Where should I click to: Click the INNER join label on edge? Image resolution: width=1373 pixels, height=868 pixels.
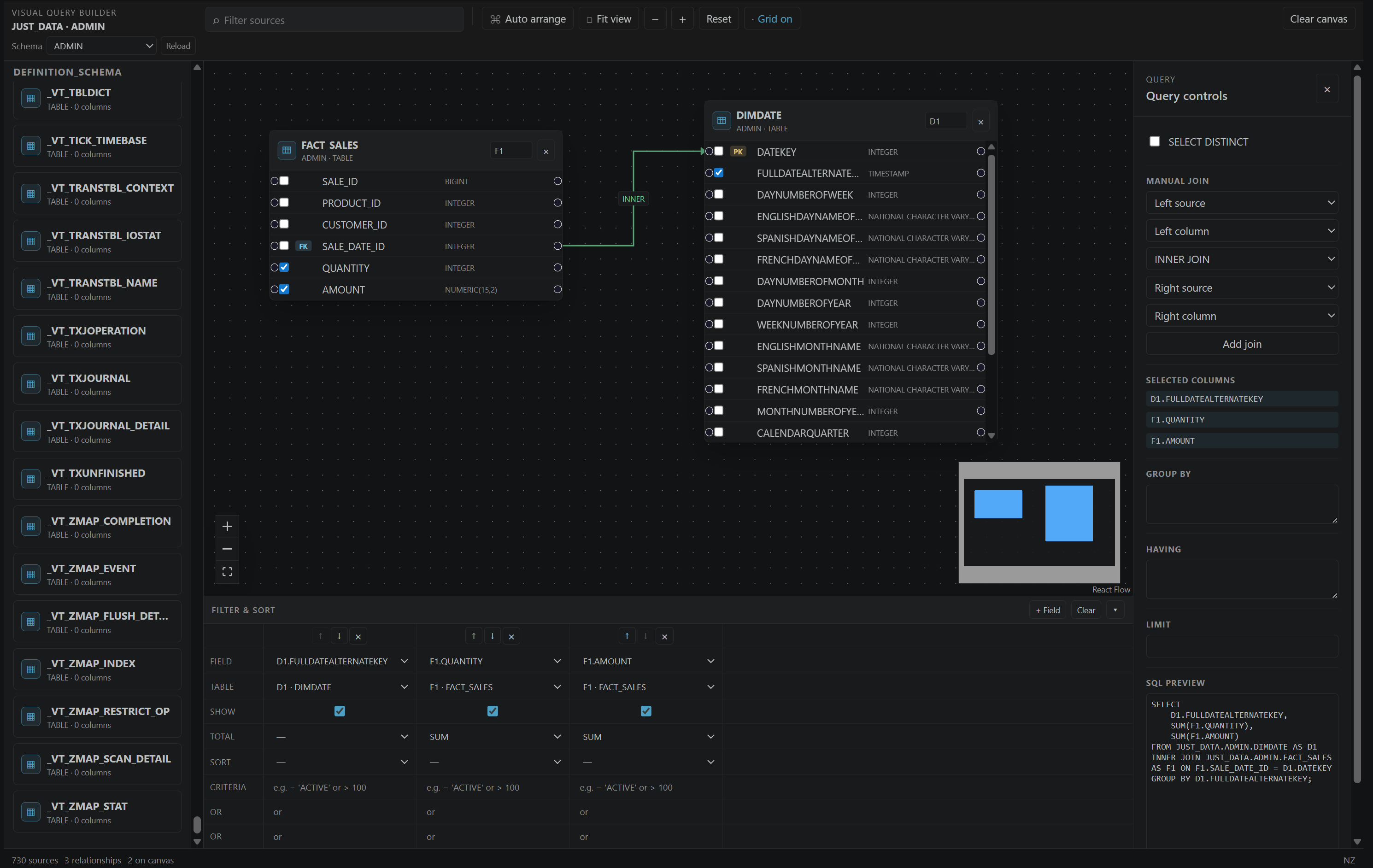click(634, 199)
